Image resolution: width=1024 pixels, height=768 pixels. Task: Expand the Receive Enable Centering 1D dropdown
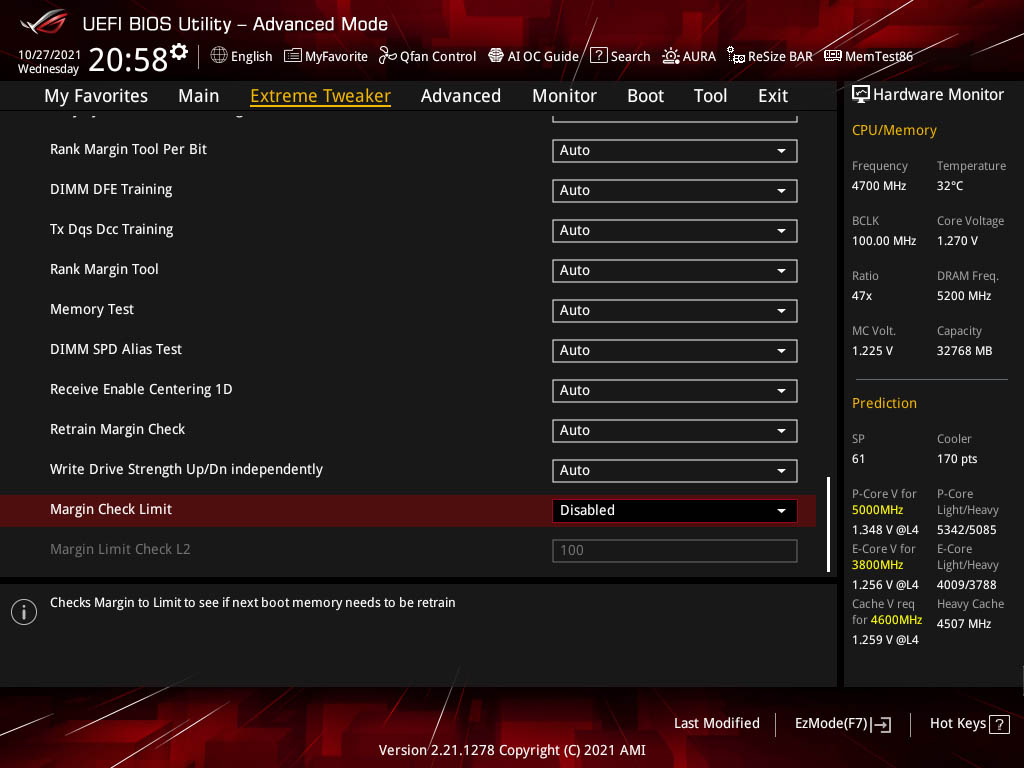point(675,391)
